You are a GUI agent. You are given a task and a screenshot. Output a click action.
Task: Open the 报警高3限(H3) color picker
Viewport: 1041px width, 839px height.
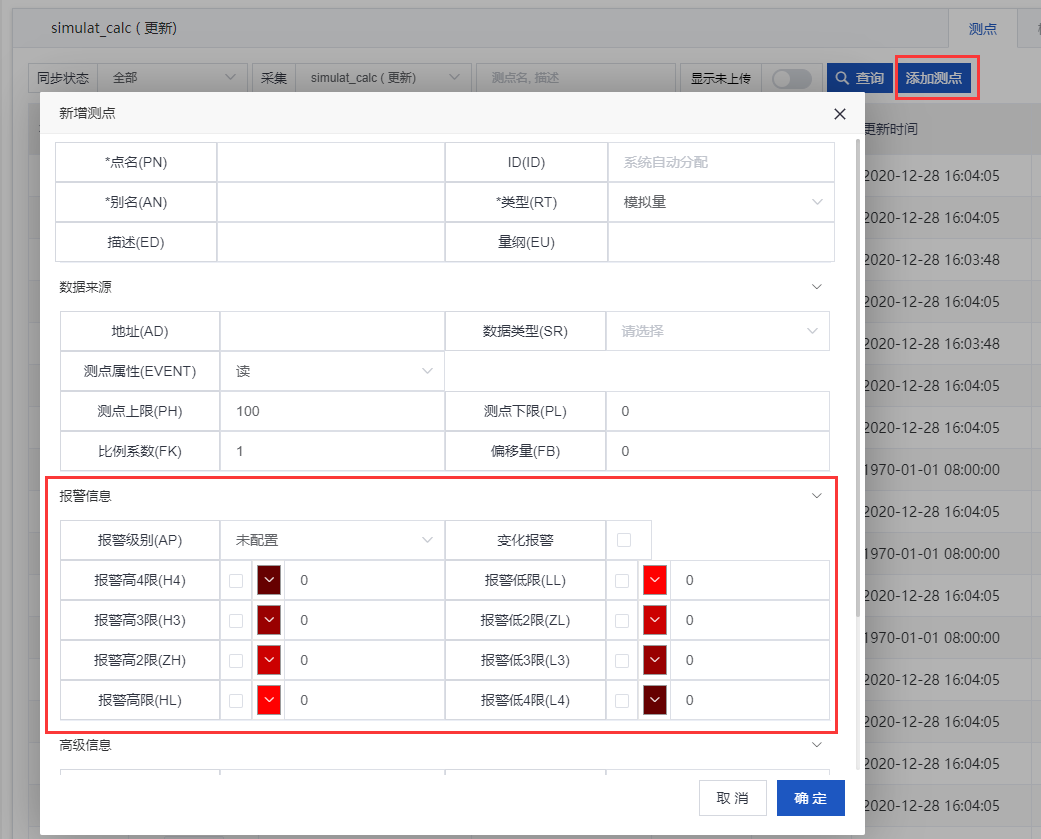(269, 620)
